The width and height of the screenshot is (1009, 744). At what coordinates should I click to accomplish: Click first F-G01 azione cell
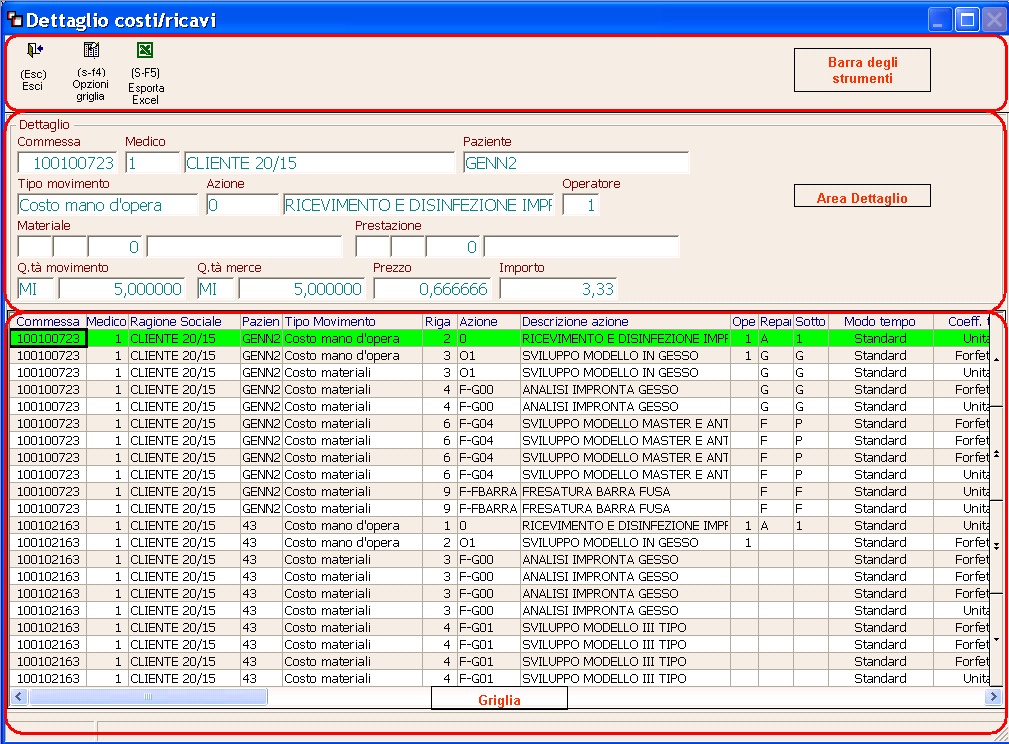[488, 628]
